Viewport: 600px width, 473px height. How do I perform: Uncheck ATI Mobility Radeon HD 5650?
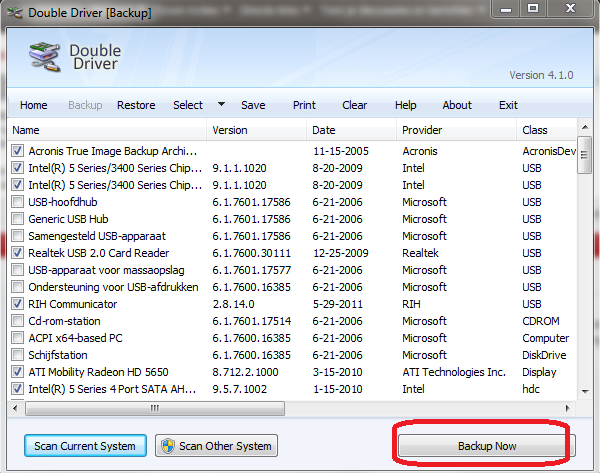click(18, 372)
